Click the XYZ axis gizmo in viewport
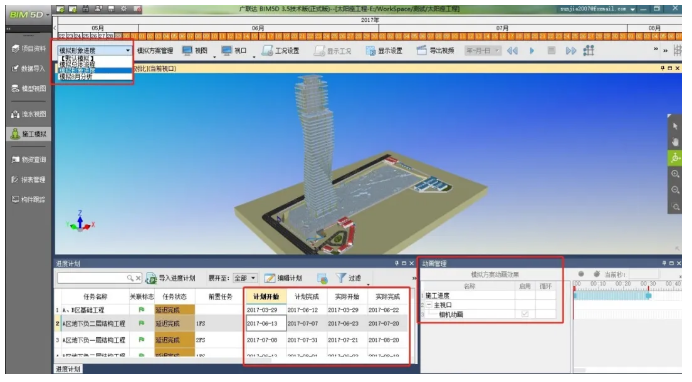The width and height of the screenshot is (692, 382). tap(80, 221)
